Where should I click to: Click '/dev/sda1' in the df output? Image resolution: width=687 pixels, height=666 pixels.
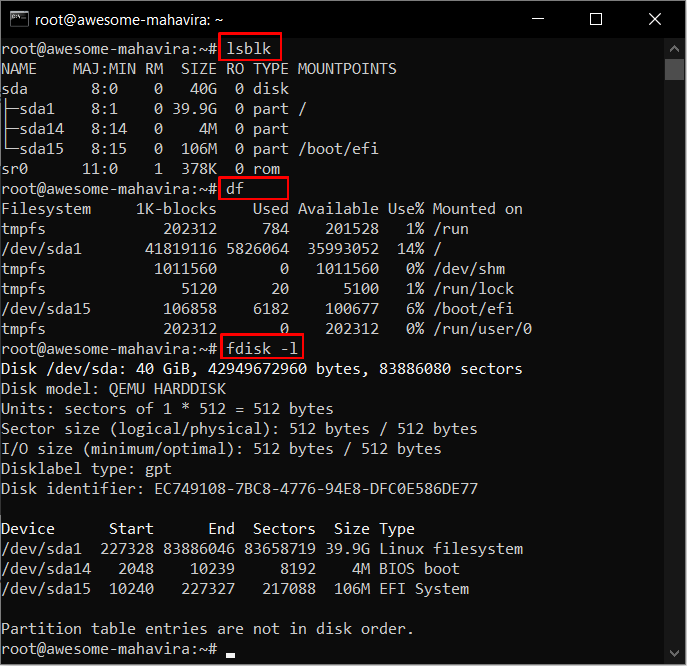[42, 249]
